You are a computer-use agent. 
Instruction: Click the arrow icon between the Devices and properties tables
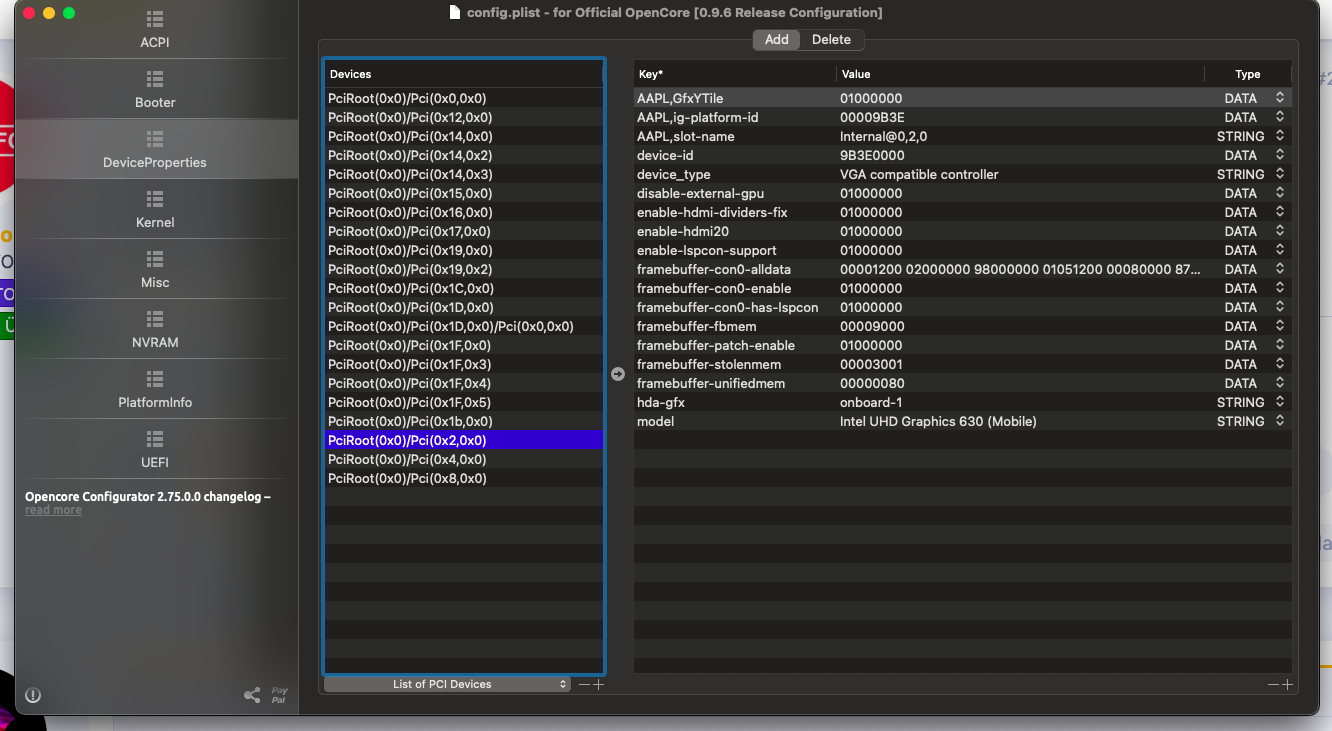(618, 374)
